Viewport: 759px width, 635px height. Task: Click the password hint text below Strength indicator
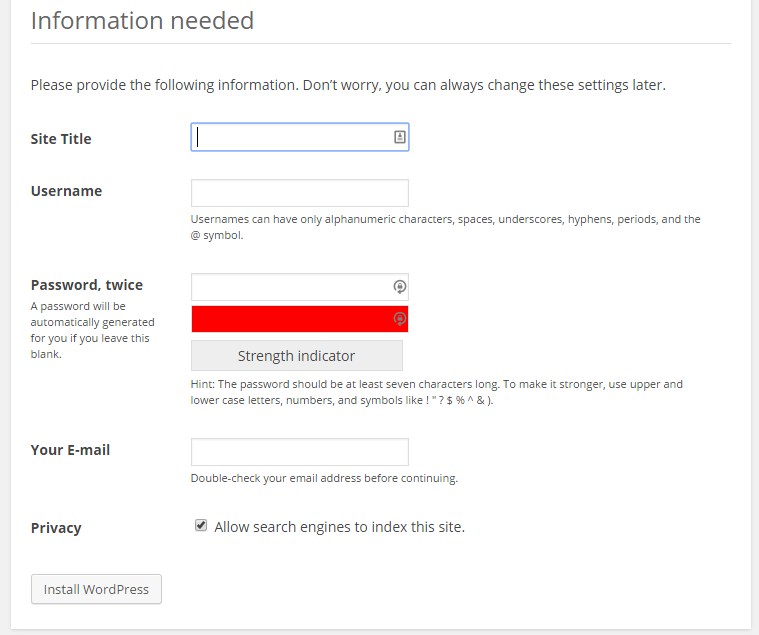(436, 392)
